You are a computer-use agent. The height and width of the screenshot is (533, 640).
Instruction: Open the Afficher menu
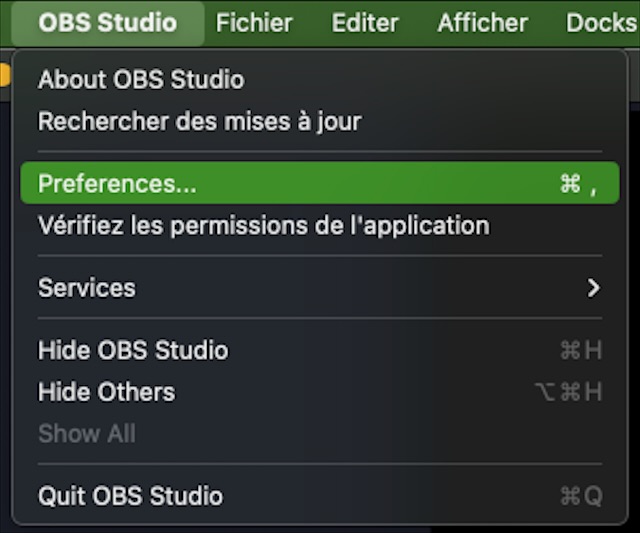point(482,22)
